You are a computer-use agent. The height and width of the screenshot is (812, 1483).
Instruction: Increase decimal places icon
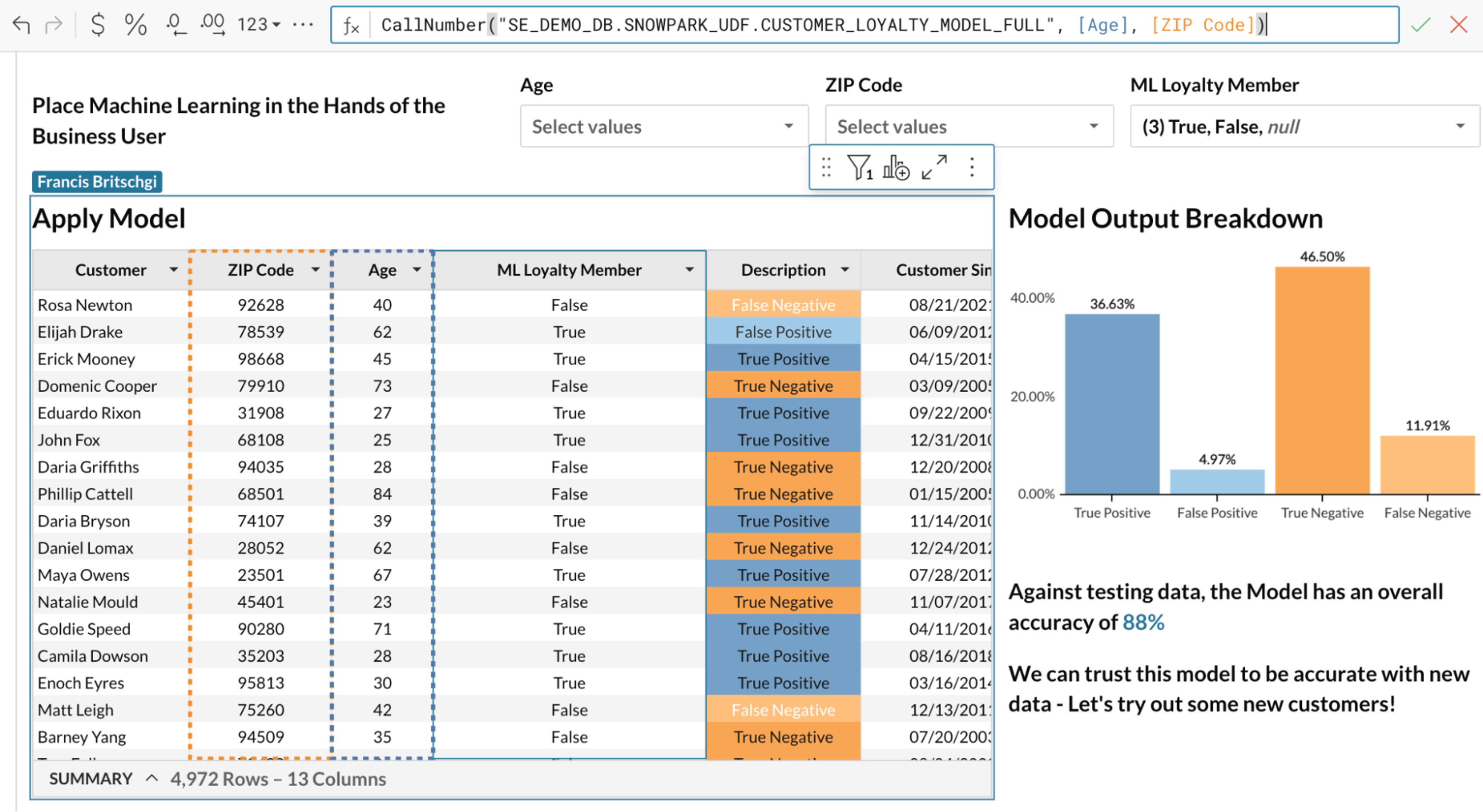[213, 25]
